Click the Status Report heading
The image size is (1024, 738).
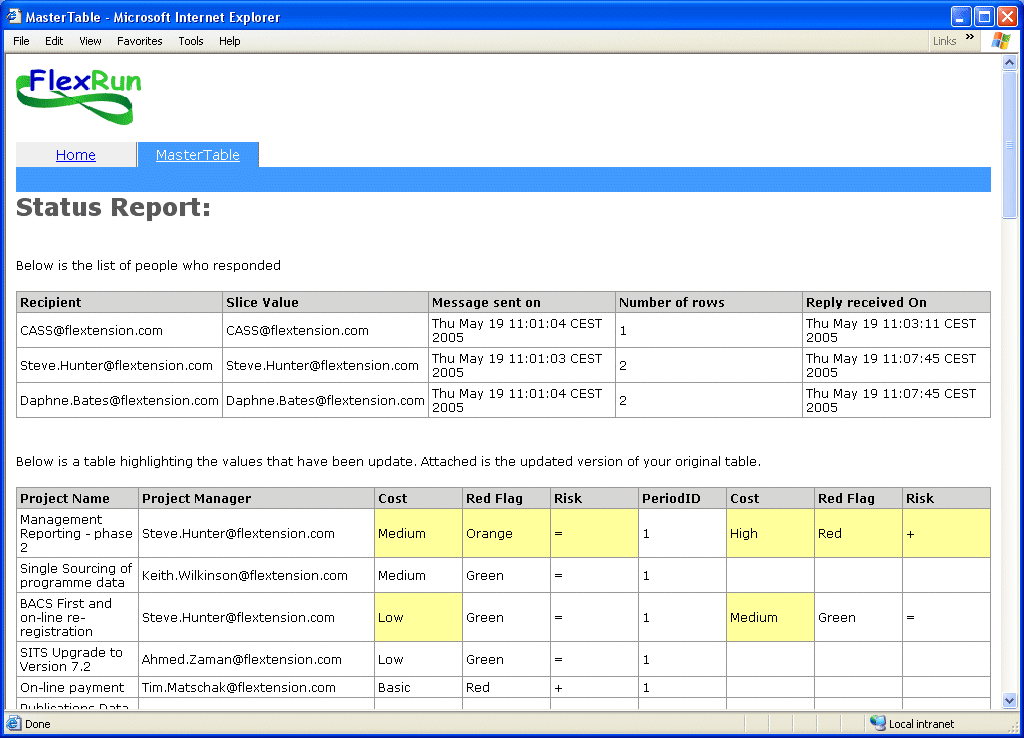113,207
